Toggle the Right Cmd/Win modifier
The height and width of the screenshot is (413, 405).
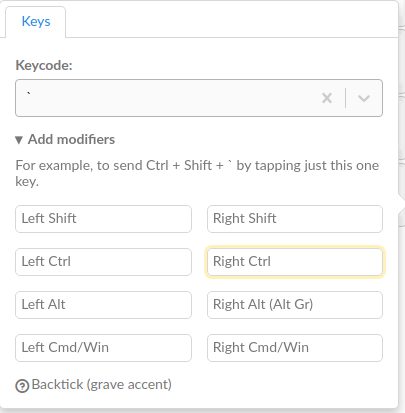295,348
